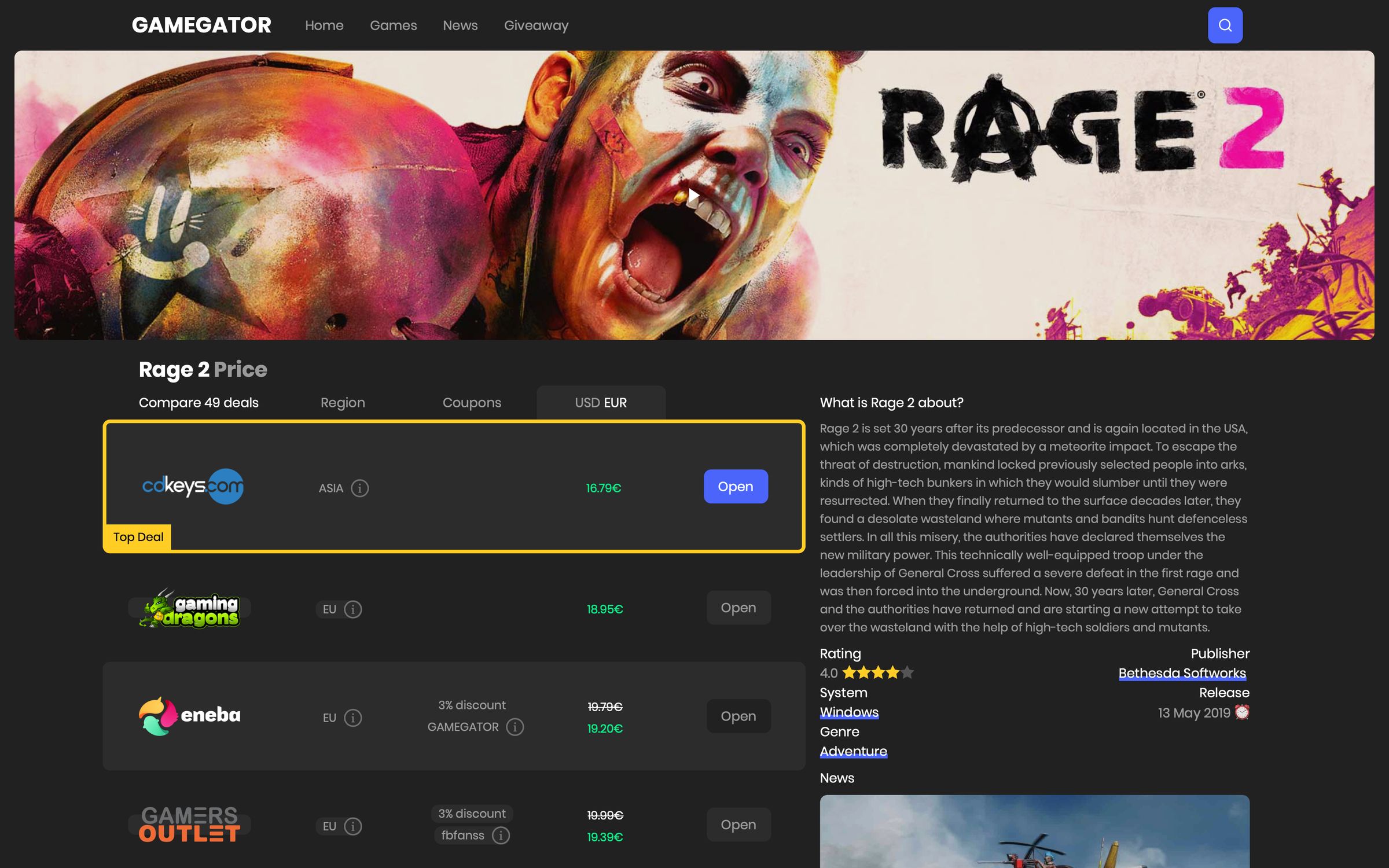Open the Gaming Dragons 18.95€ deal
Screen dimensions: 1389x868
738,608
